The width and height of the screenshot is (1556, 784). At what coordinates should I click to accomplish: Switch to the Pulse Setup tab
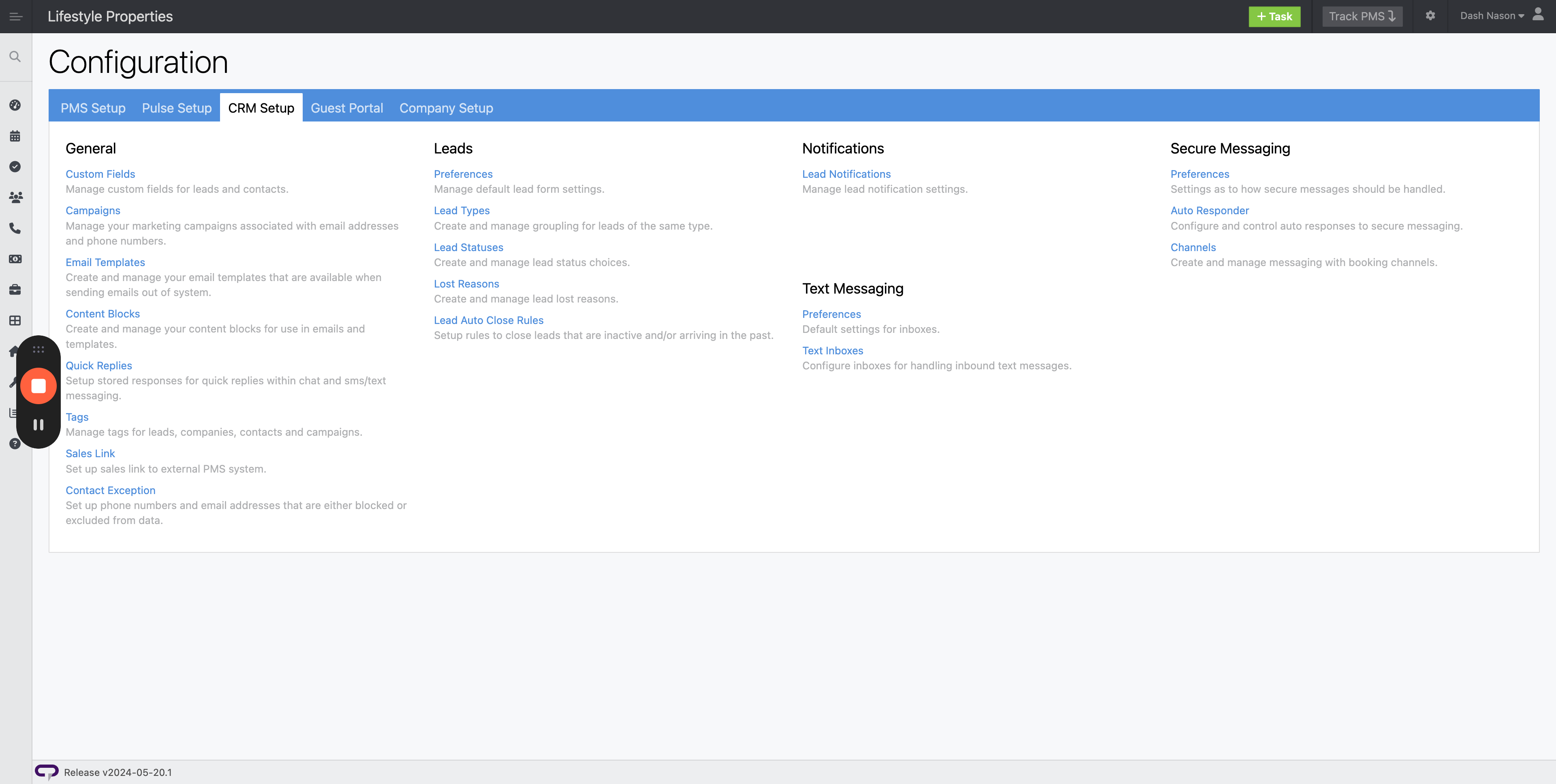pyautogui.click(x=176, y=108)
